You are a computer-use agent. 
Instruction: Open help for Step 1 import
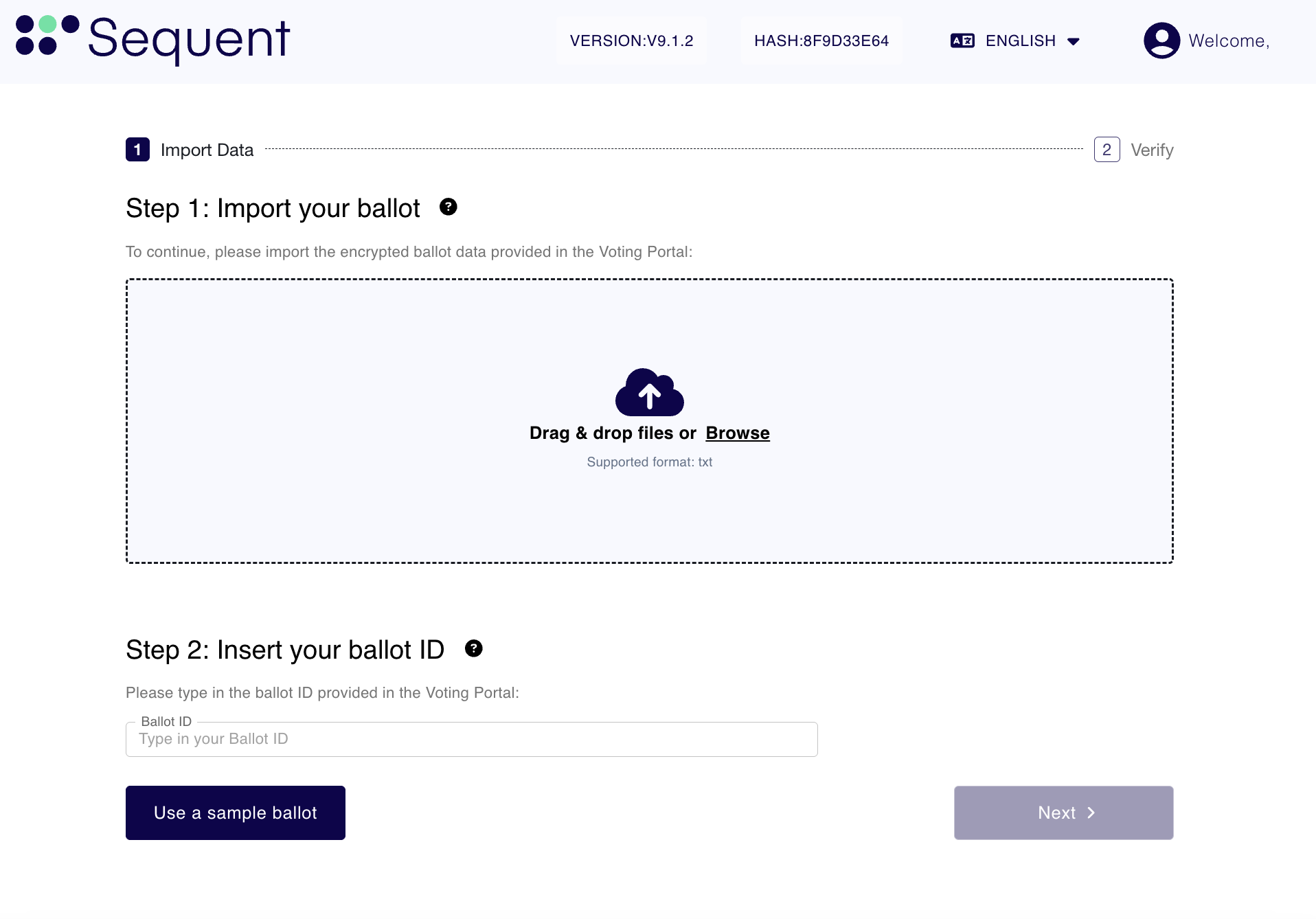tap(449, 207)
